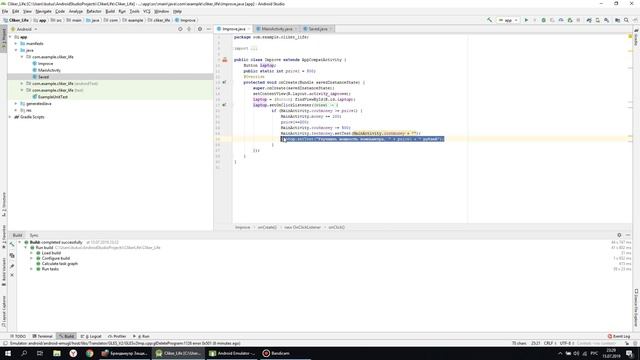
Task: Hide the Project panel with minus icon
Action: 209,29
